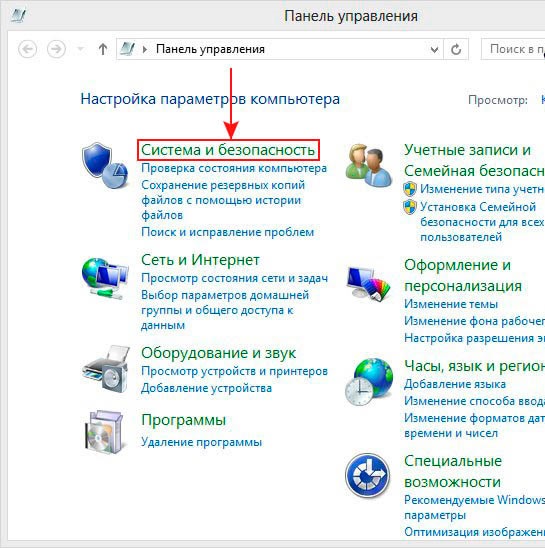Click the Up one level arrow

pyautogui.click(x=102, y=49)
